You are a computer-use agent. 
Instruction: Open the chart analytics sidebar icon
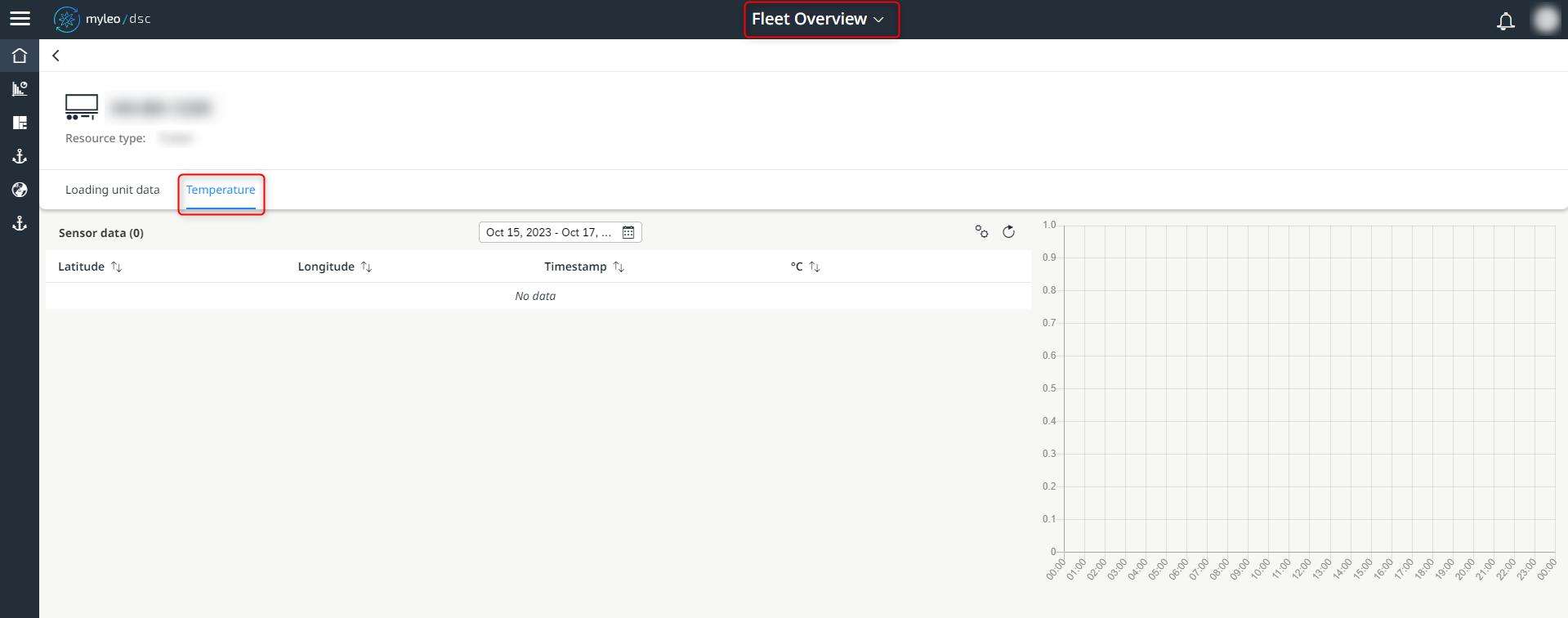20,89
